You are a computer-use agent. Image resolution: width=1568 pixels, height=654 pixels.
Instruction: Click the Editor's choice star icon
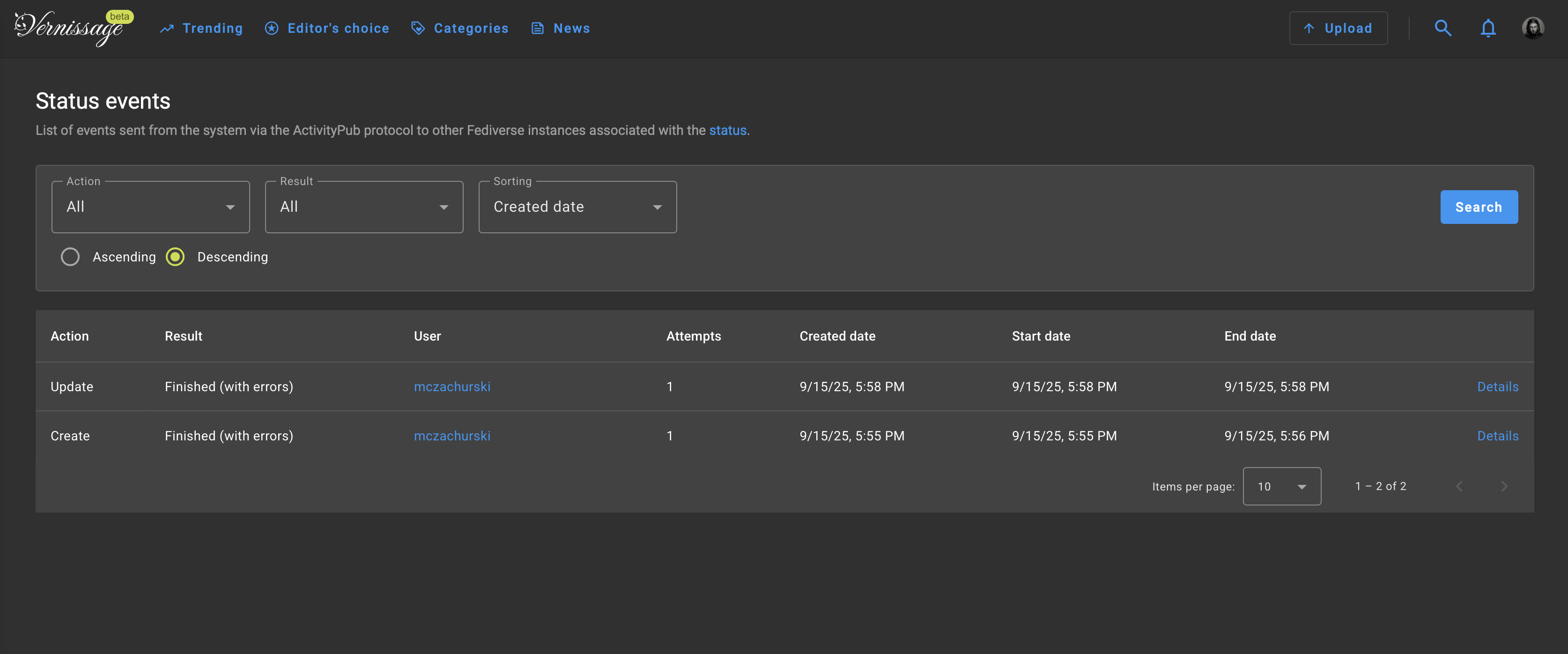coord(272,29)
